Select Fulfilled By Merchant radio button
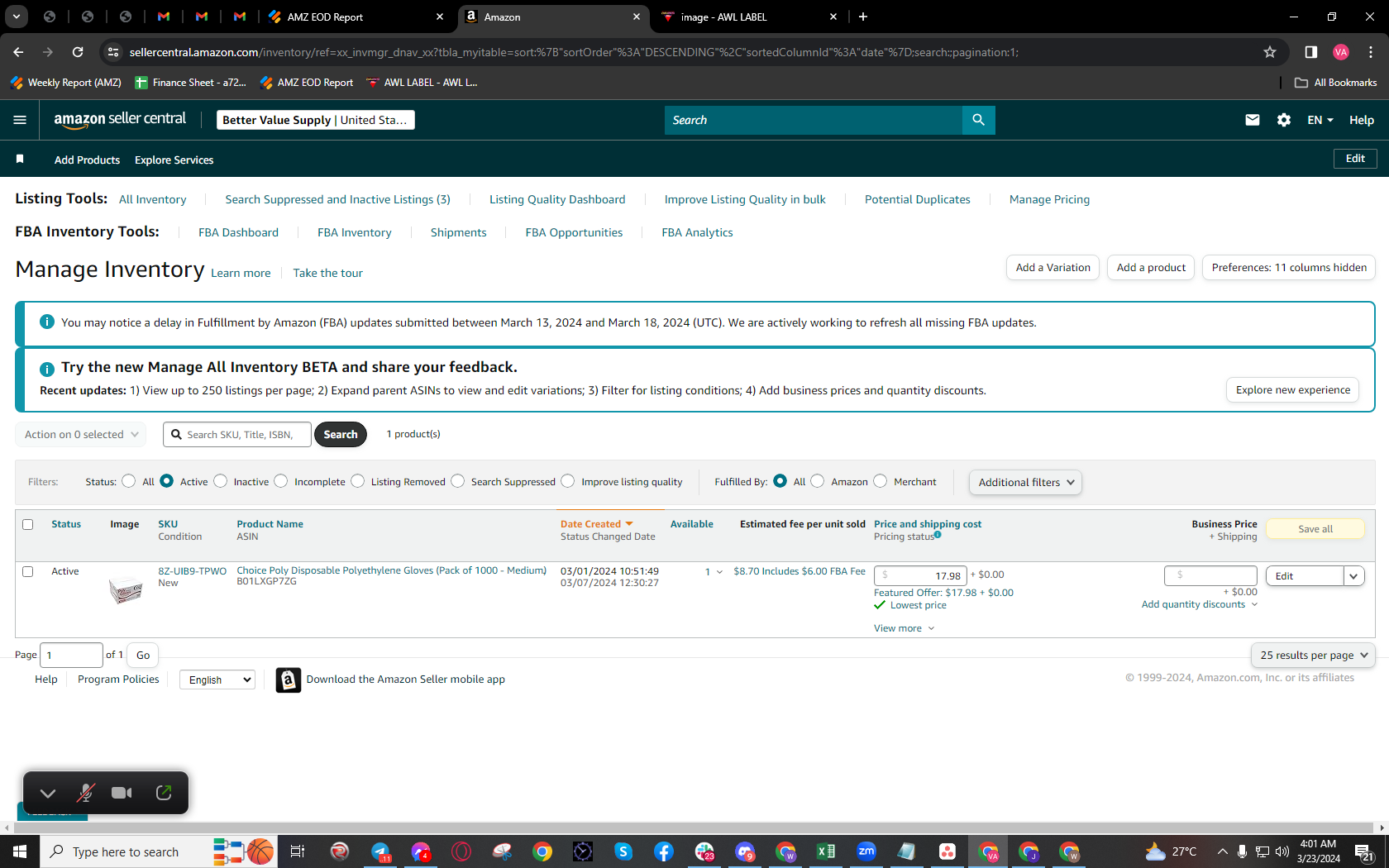 (881, 481)
